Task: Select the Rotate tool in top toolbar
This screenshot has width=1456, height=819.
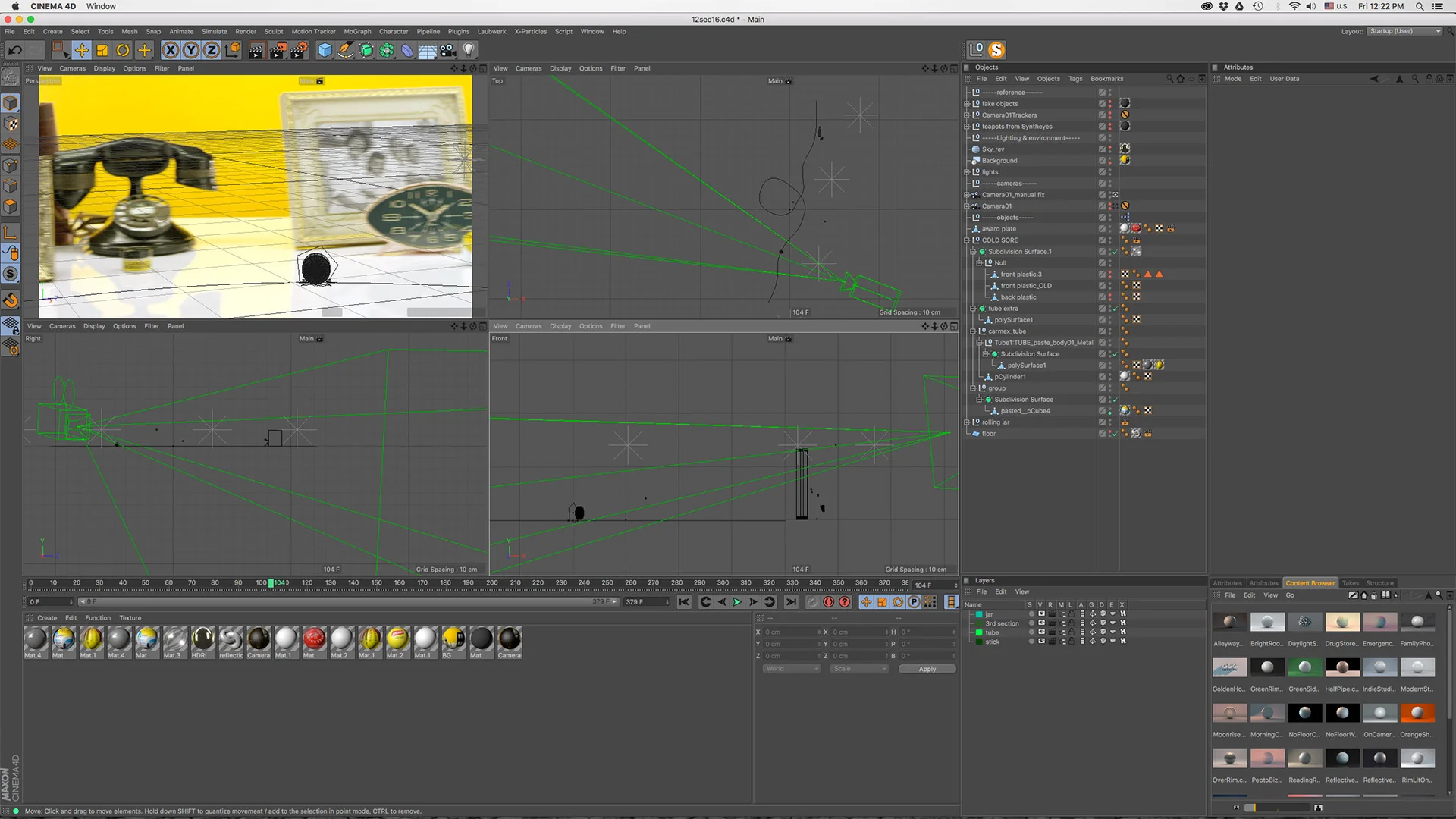Action: tap(123, 50)
